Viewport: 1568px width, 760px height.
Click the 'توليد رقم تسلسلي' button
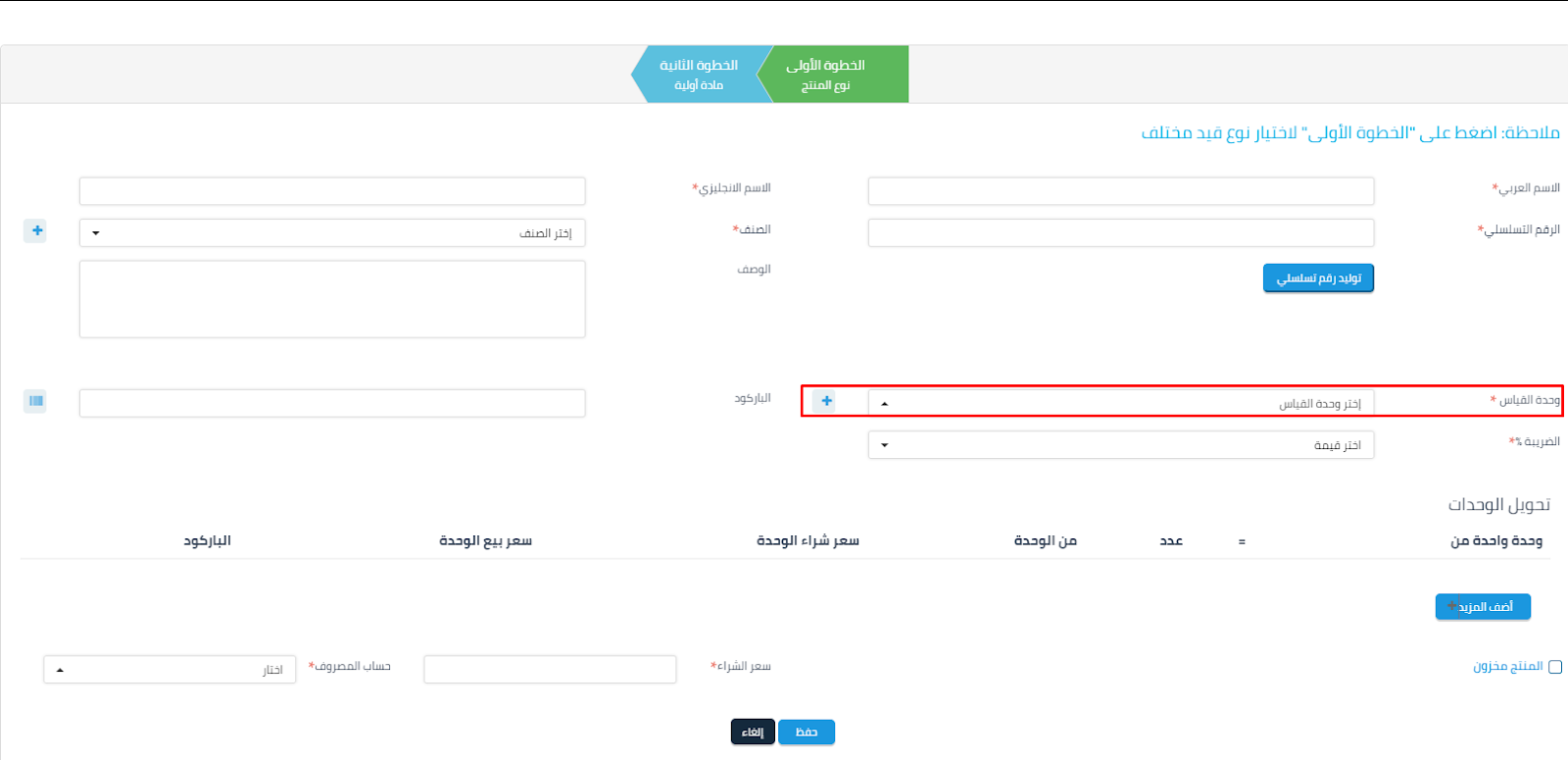[x=1318, y=279]
